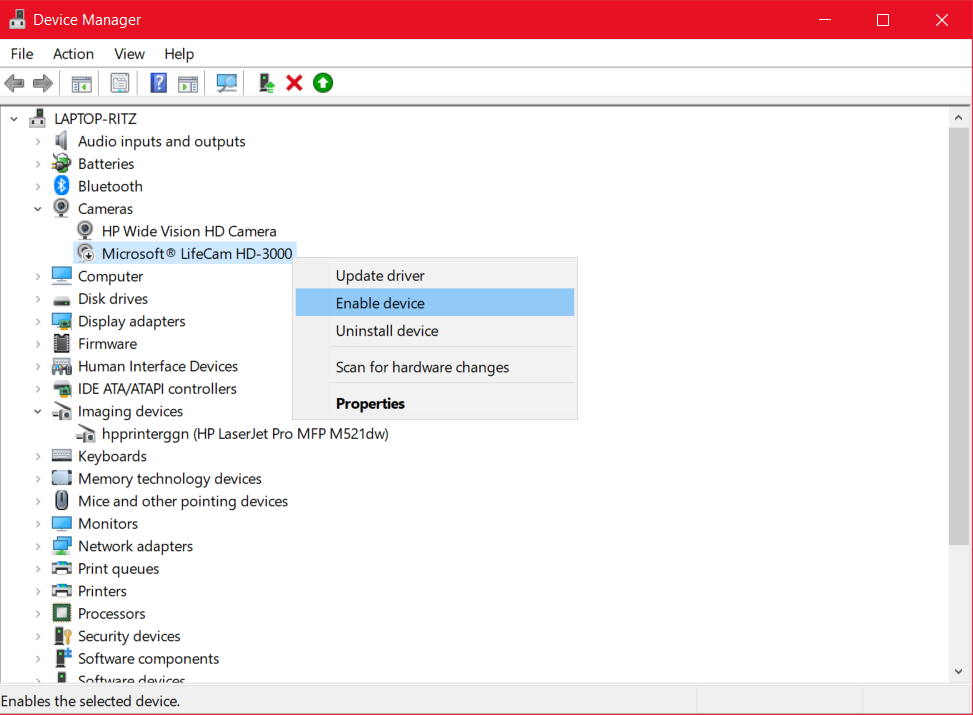The height and width of the screenshot is (715, 973).
Task: Choose Enable device in context menu
Action: click(x=435, y=303)
